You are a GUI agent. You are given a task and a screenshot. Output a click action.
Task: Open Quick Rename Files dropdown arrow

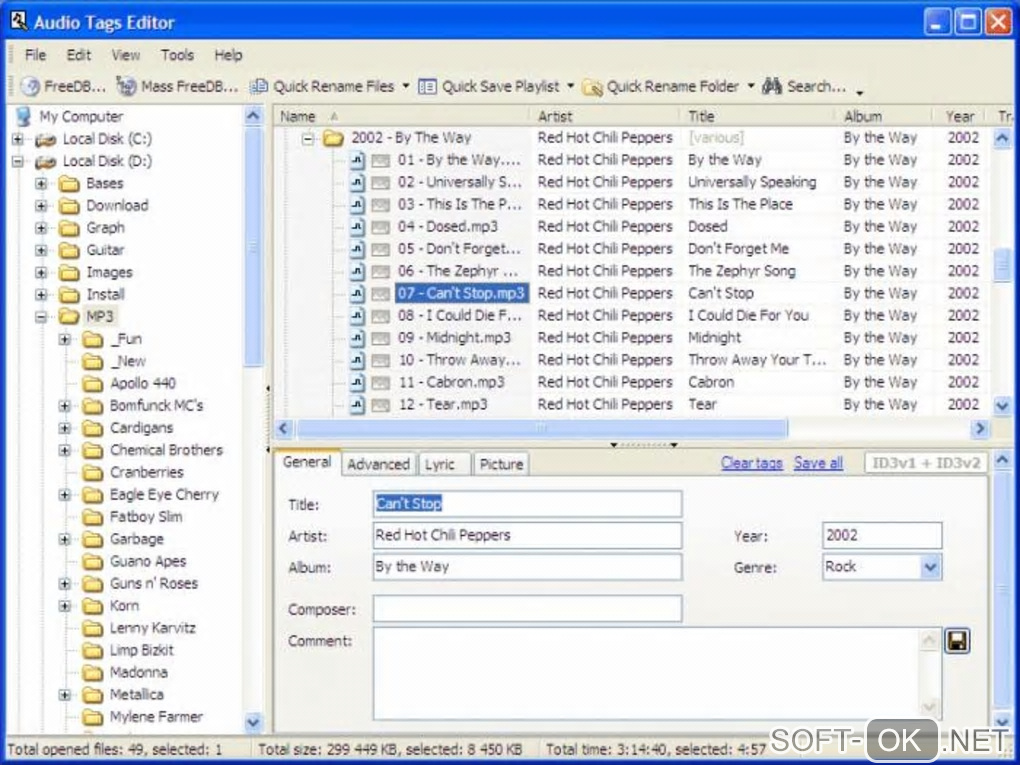pyautogui.click(x=405, y=86)
